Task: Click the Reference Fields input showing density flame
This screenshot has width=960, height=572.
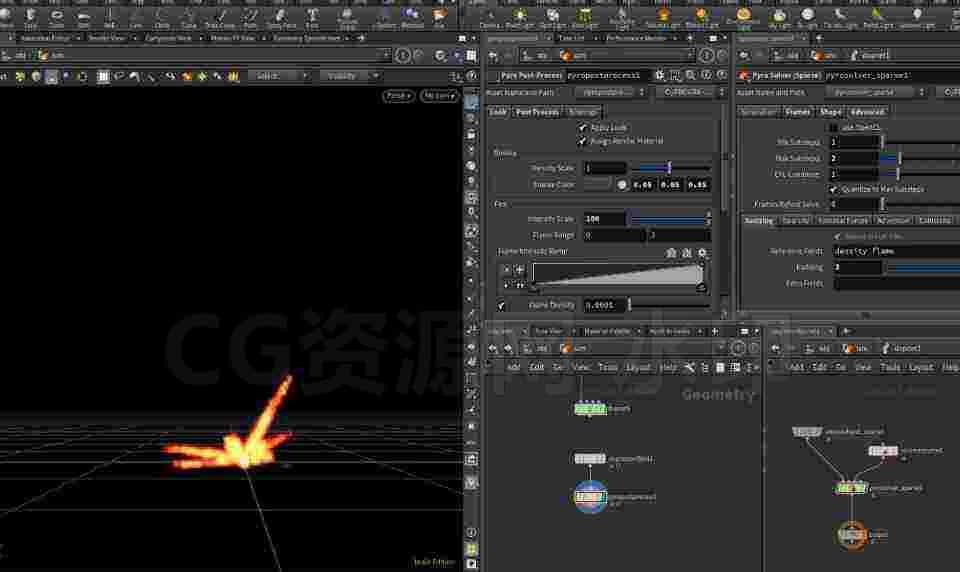Action: point(896,251)
